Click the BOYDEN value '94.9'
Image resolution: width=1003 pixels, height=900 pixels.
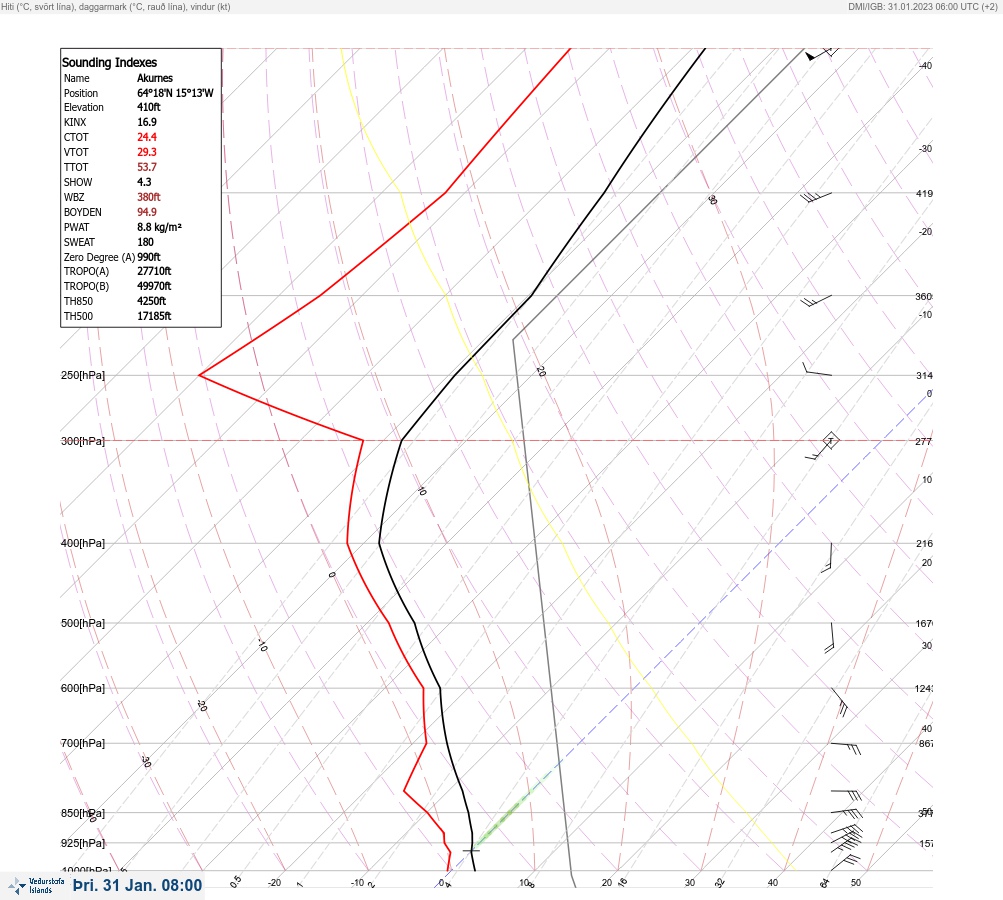(x=146, y=212)
